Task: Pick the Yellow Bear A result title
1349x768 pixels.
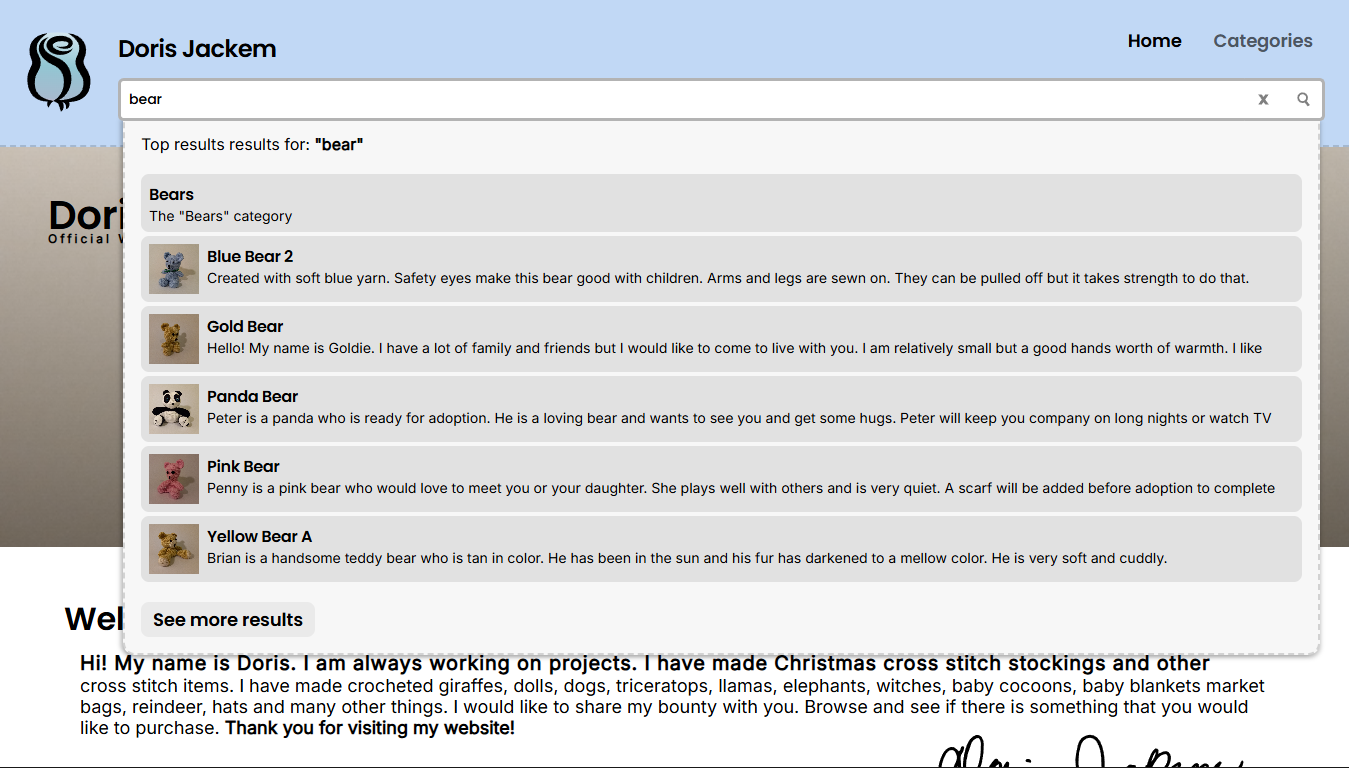Action: (259, 537)
